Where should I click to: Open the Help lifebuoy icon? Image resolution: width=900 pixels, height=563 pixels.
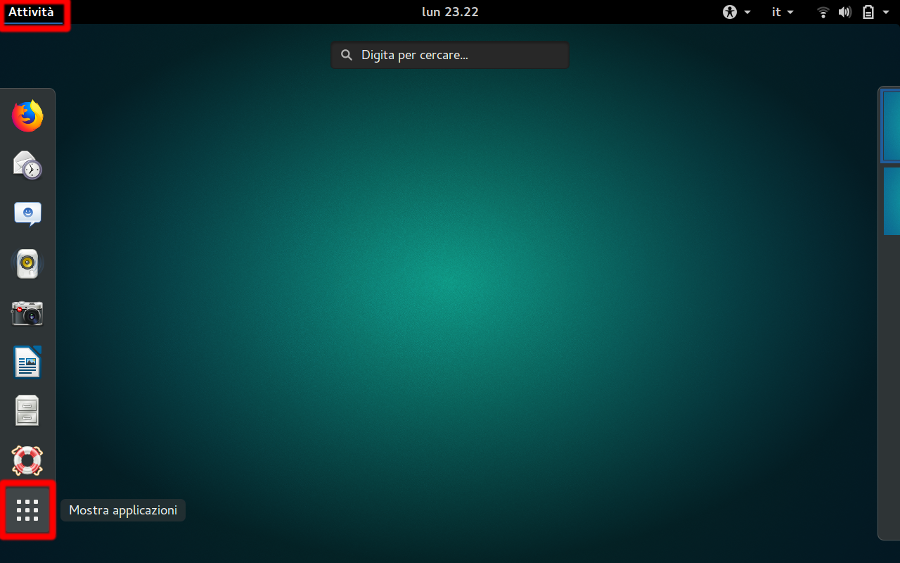pyautogui.click(x=28, y=460)
